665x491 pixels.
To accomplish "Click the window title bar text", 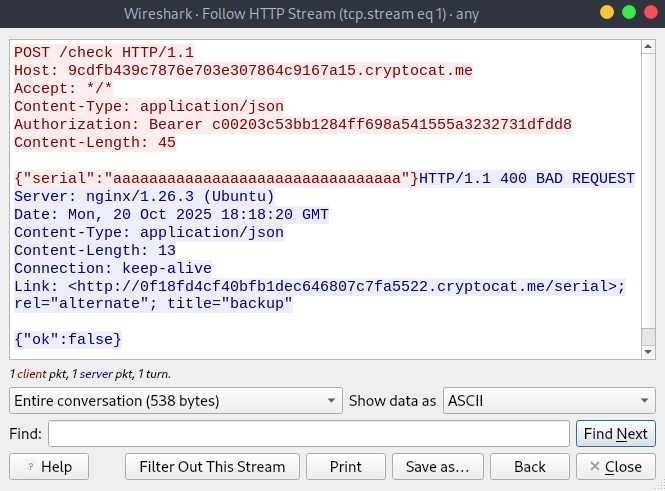I will [302, 14].
